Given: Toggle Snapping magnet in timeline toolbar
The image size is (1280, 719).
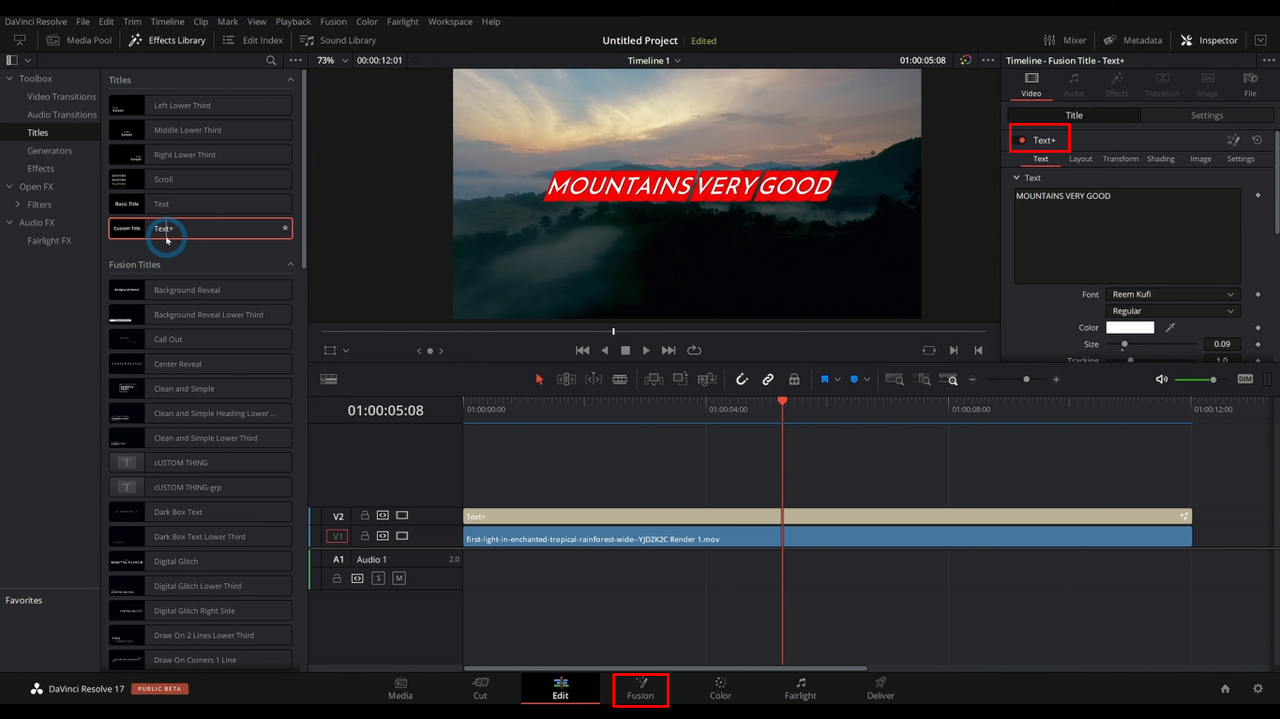Looking at the screenshot, I should click(742, 379).
